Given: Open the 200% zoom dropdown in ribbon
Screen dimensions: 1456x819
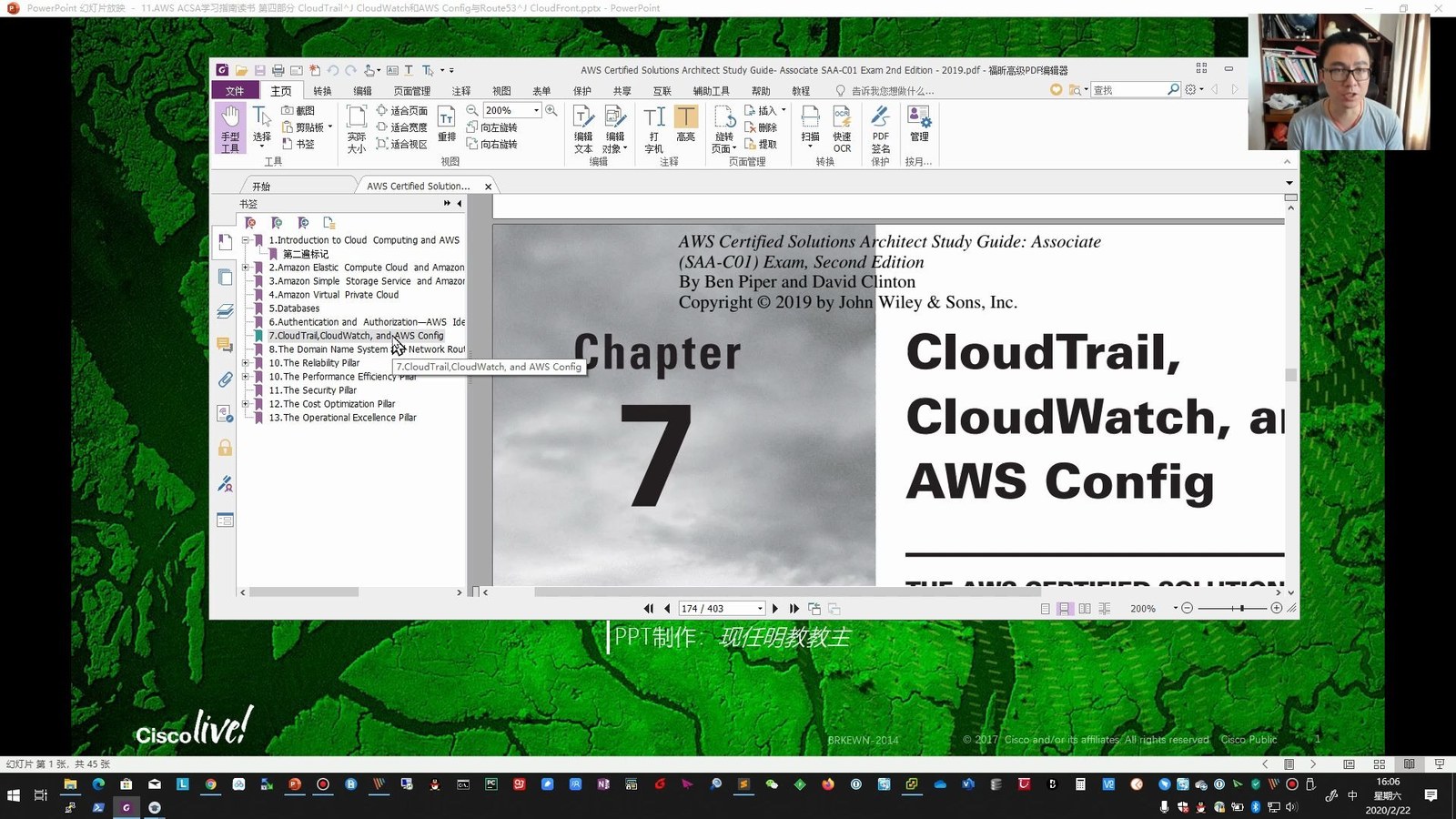Looking at the screenshot, I should [x=536, y=110].
